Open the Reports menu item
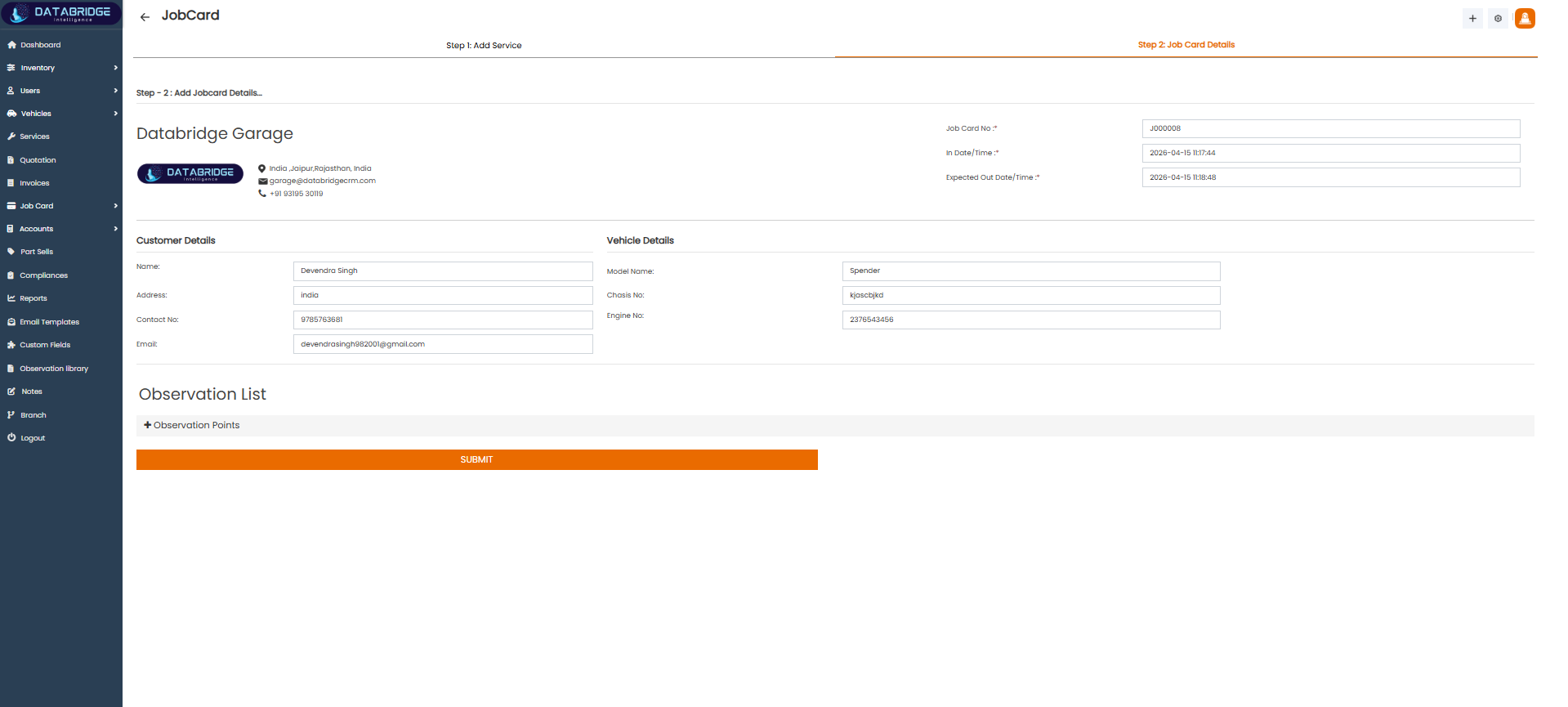Image resolution: width=1568 pixels, height=707 pixels. [x=34, y=298]
